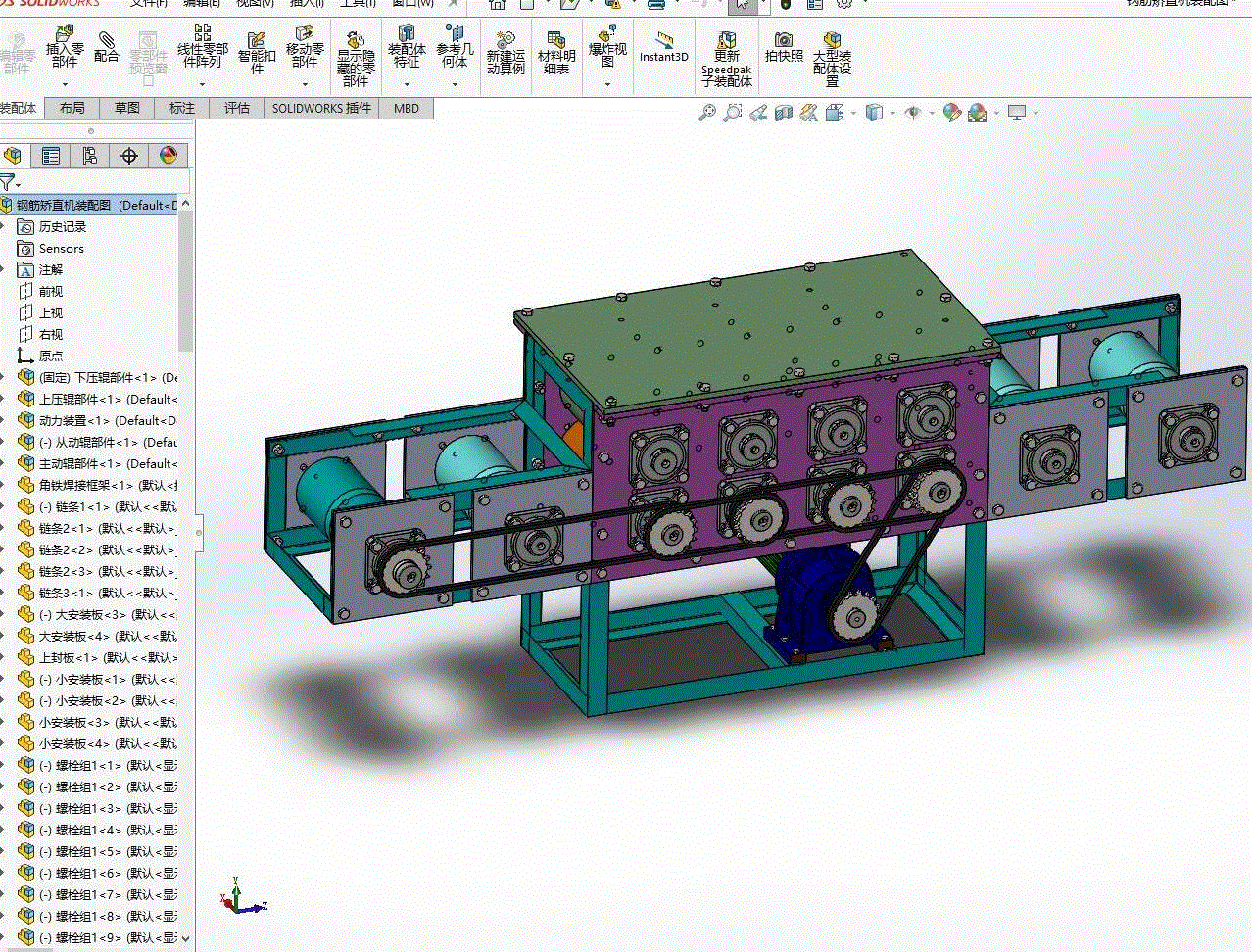Click the 爆炸视图 exploded view tool

pyautogui.click(x=607, y=47)
